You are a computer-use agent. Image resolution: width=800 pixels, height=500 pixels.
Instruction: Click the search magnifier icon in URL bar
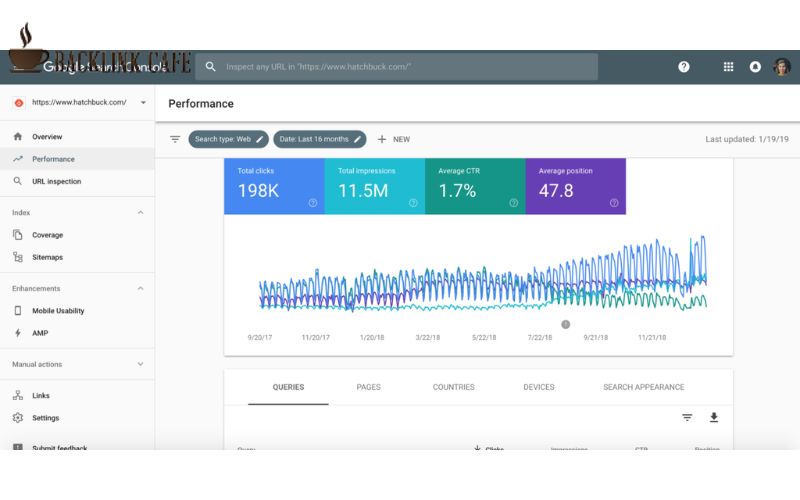click(x=210, y=67)
